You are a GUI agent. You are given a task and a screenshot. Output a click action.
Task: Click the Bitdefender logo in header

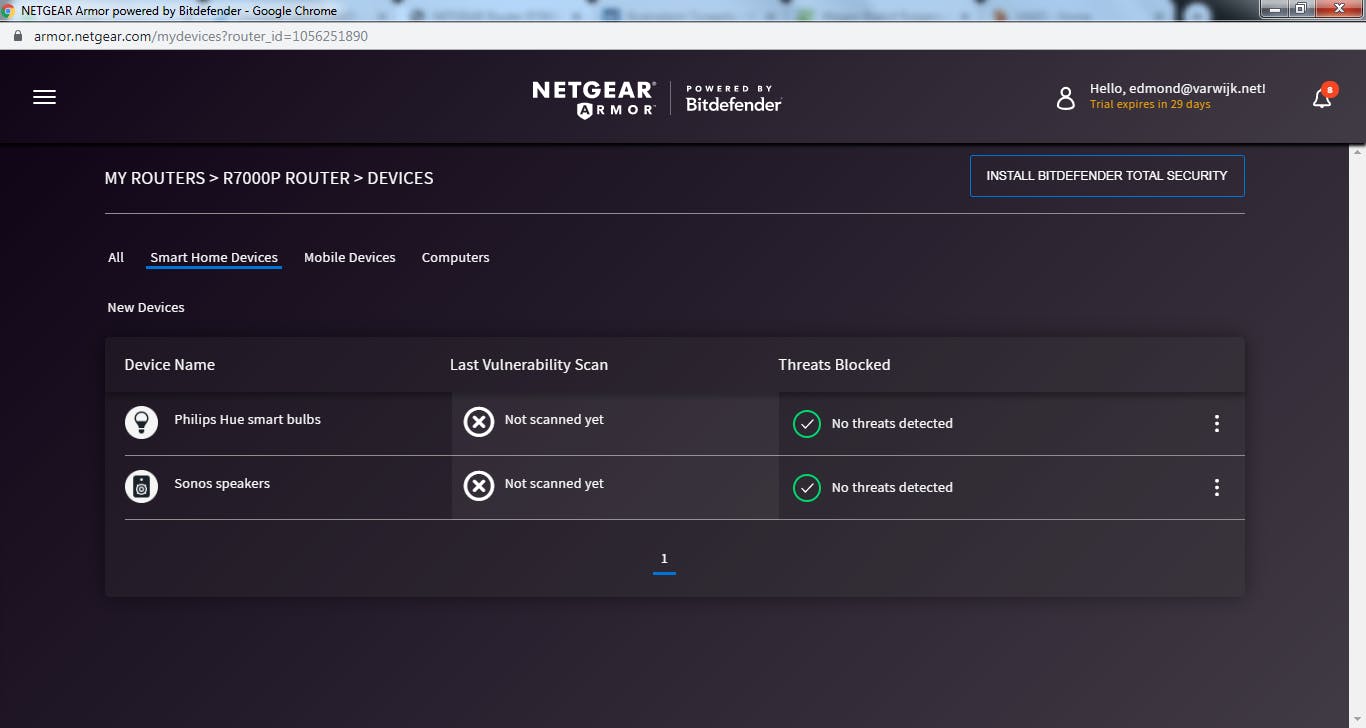(x=733, y=98)
